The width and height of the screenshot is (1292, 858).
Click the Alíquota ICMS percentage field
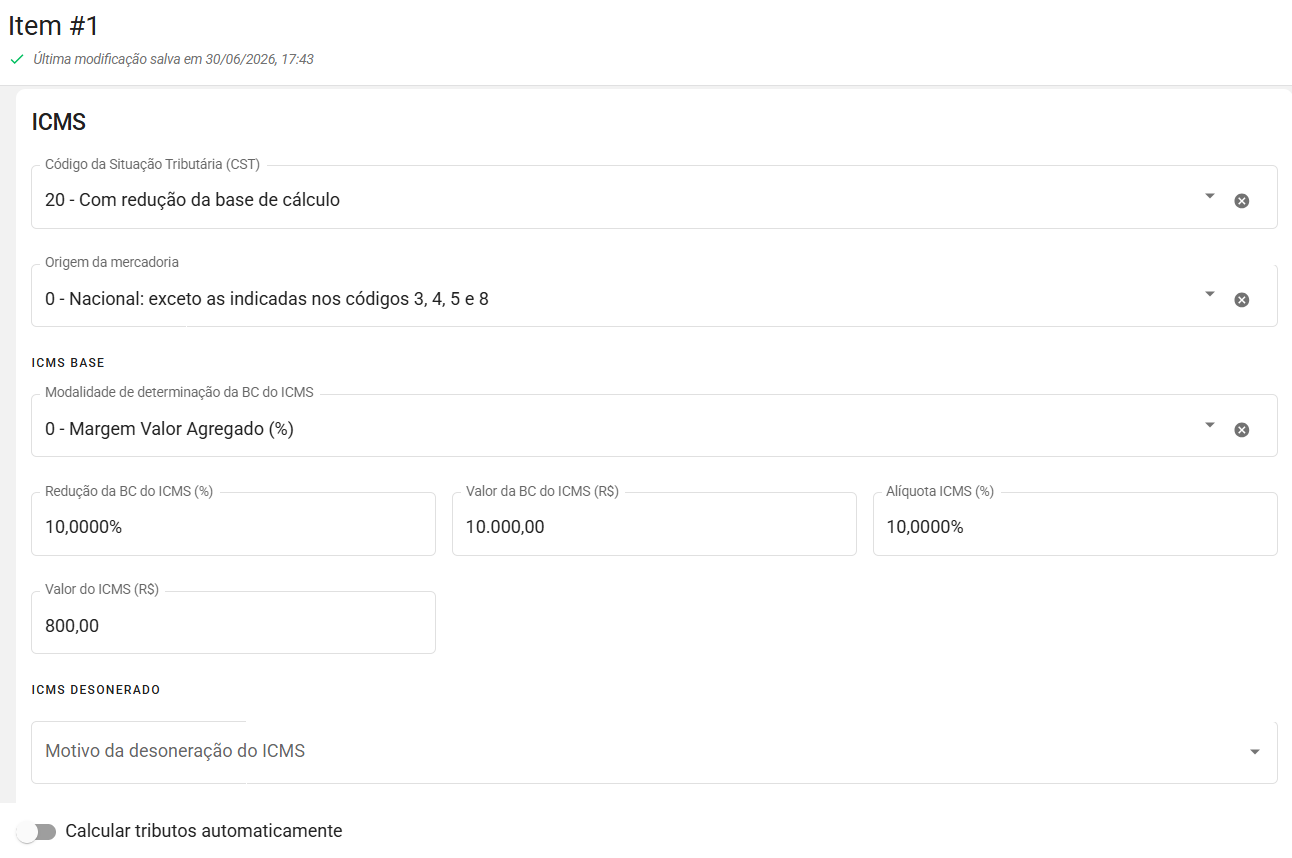coord(1075,524)
